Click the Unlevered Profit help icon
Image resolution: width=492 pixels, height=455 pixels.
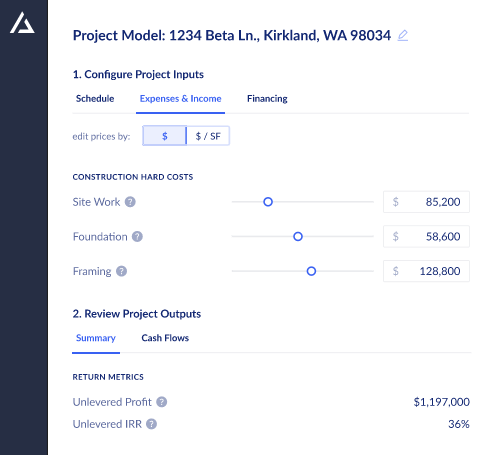(162, 402)
